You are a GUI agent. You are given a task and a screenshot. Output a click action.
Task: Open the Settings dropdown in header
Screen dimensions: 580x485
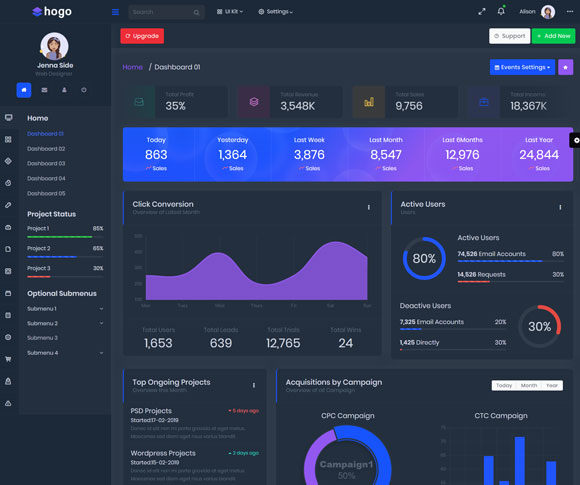pos(276,12)
